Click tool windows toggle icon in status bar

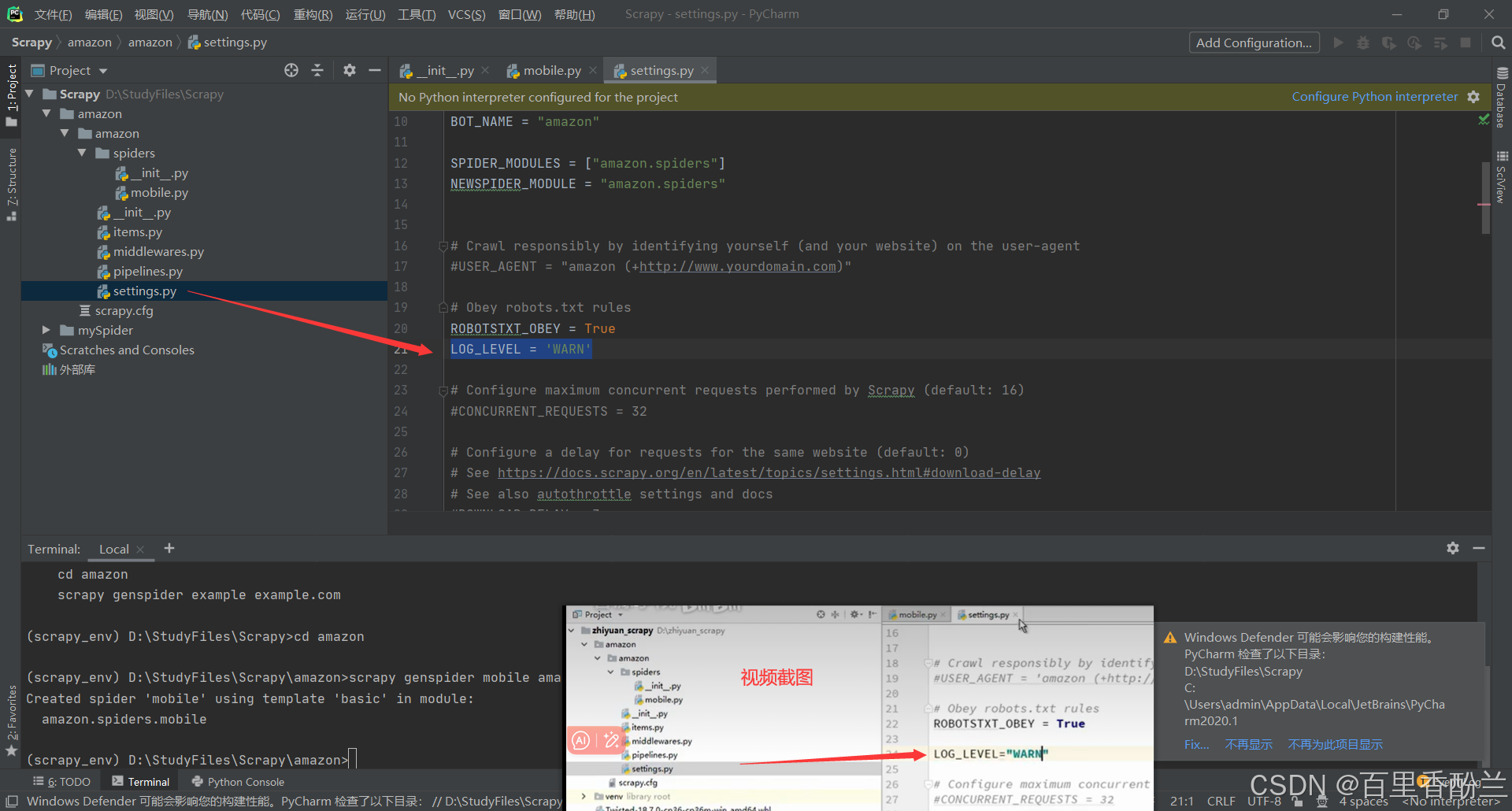pyautogui.click(x=12, y=802)
